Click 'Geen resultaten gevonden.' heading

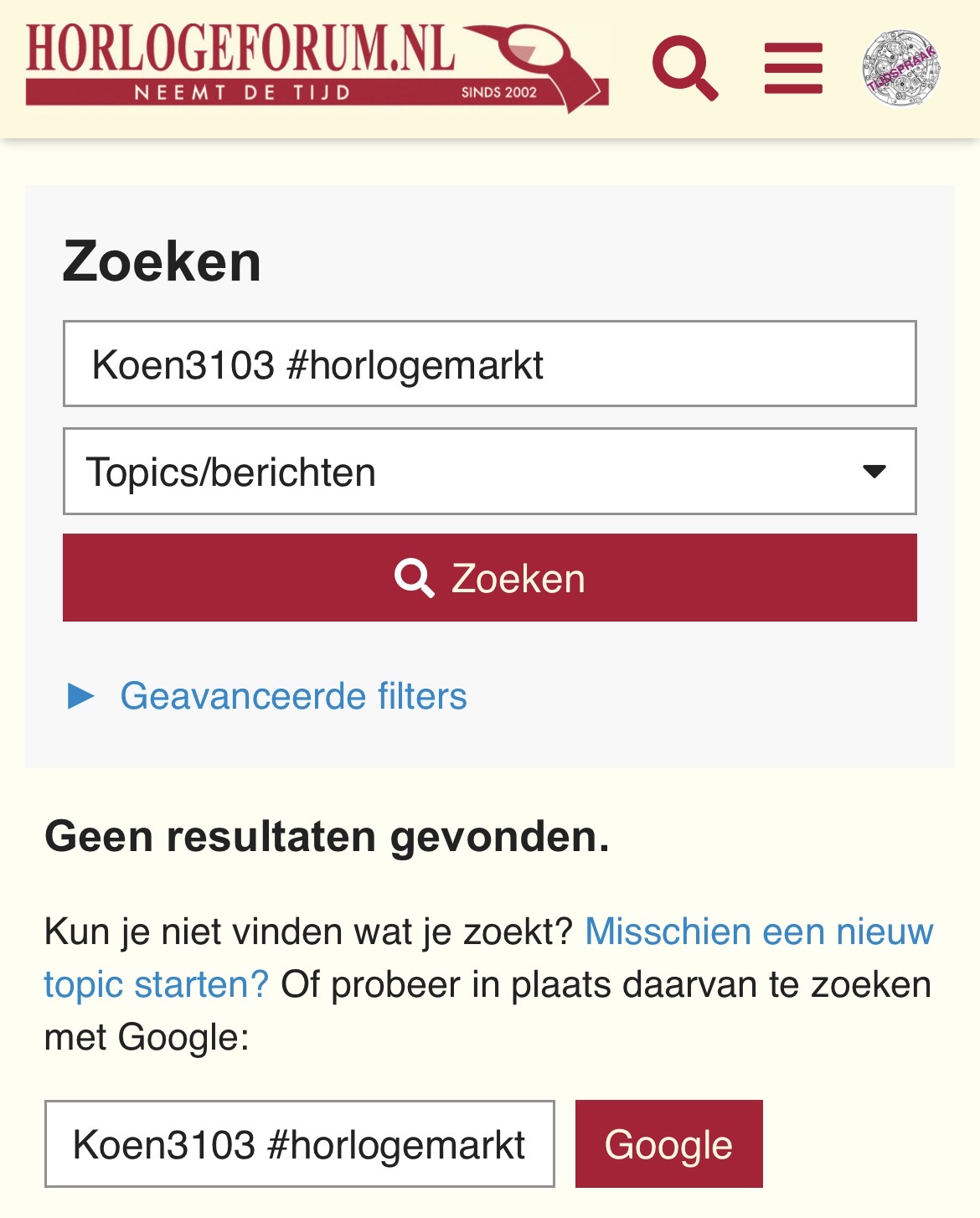[327, 836]
